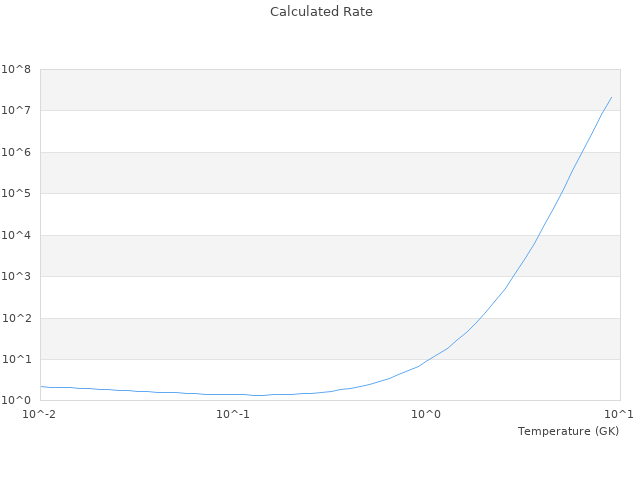The image size is (640, 480).
Task: Click the 10^6 y-axis tick label
Action: (x=16, y=152)
